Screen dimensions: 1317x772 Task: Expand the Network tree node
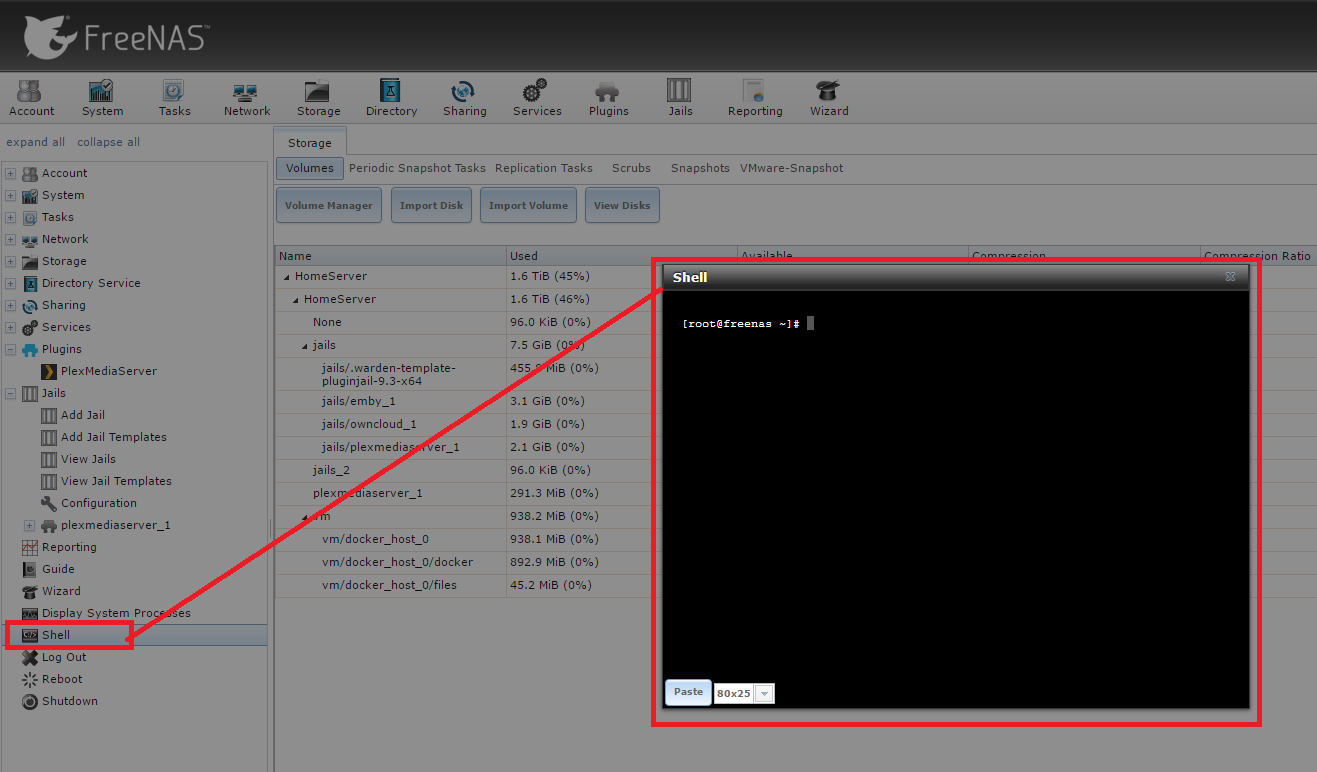click(x=11, y=239)
